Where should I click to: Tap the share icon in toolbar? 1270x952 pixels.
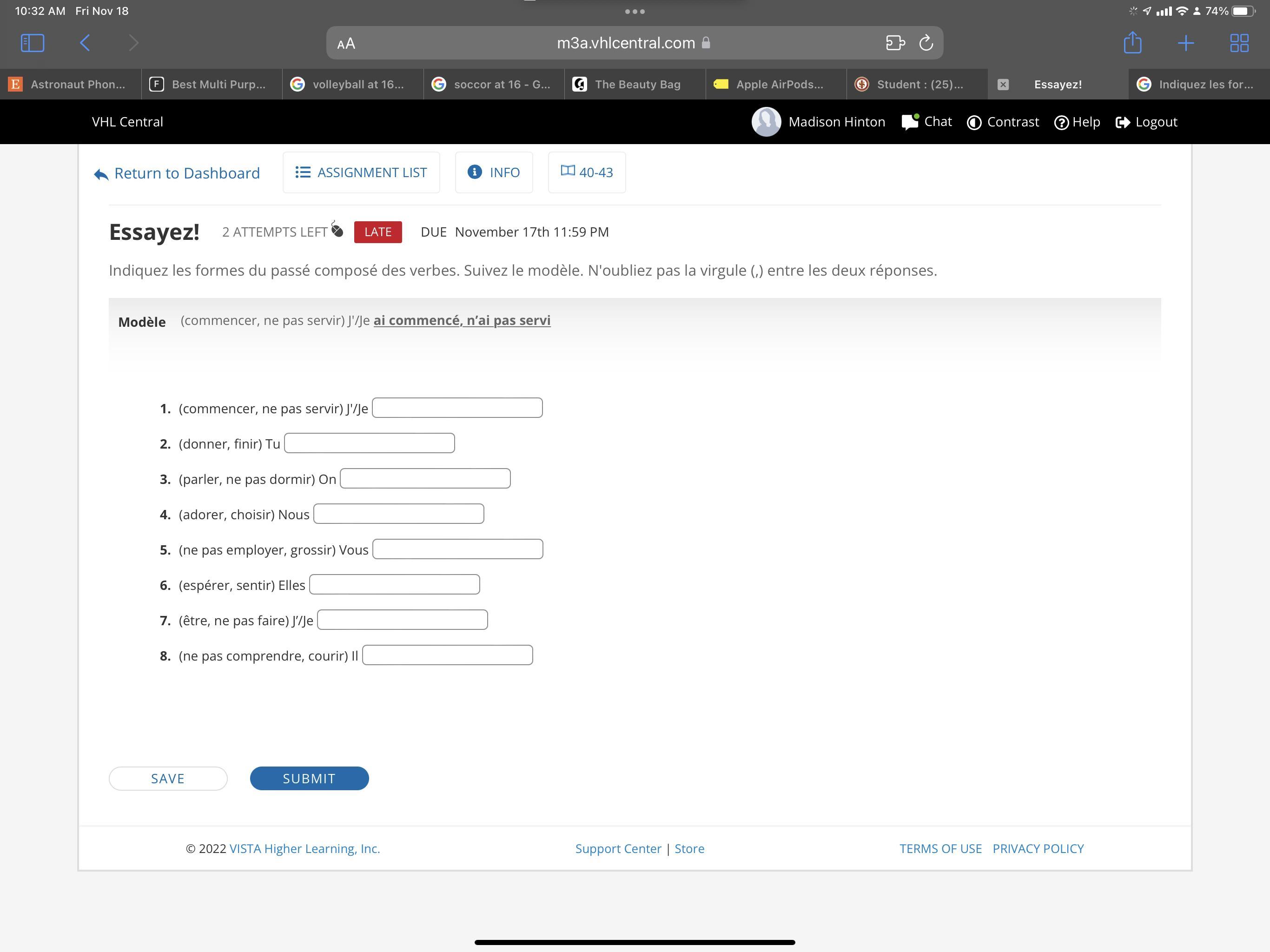click(1132, 43)
